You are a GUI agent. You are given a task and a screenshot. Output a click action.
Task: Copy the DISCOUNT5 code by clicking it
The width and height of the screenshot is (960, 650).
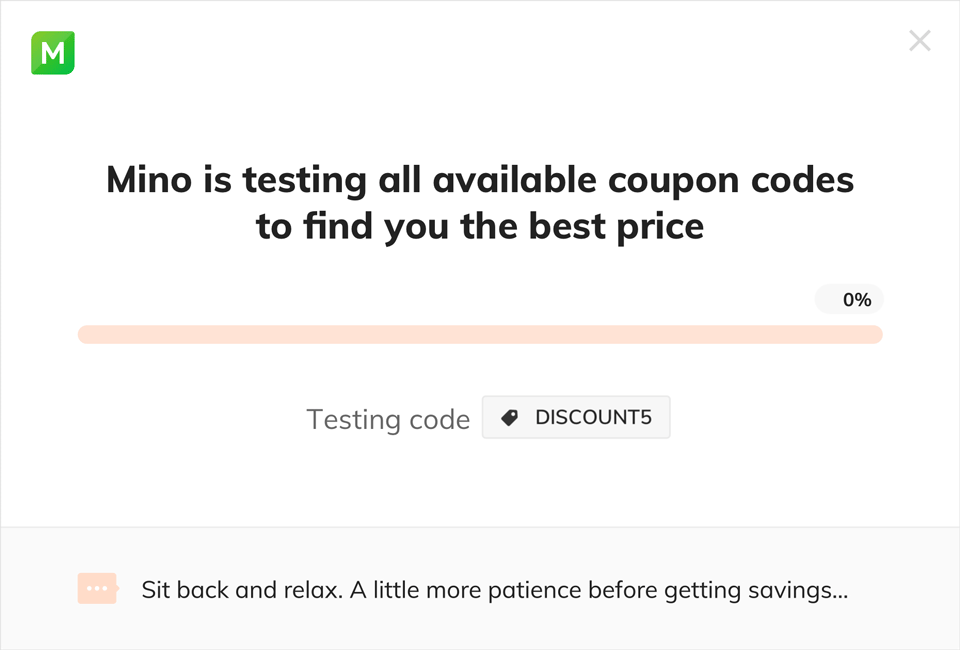point(592,417)
